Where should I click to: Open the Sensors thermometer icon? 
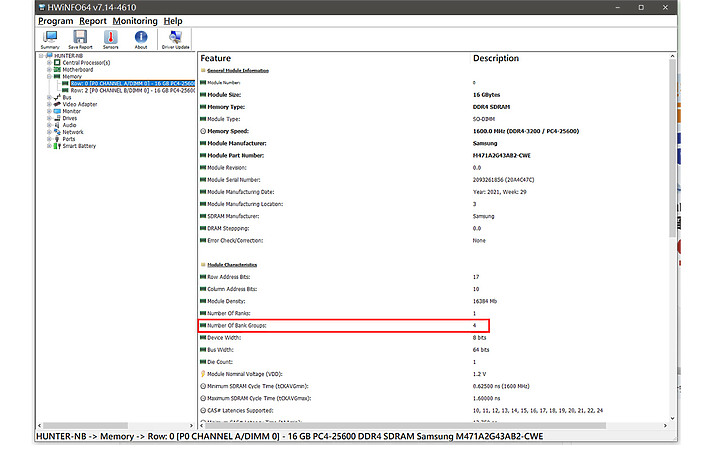(110, 39)
